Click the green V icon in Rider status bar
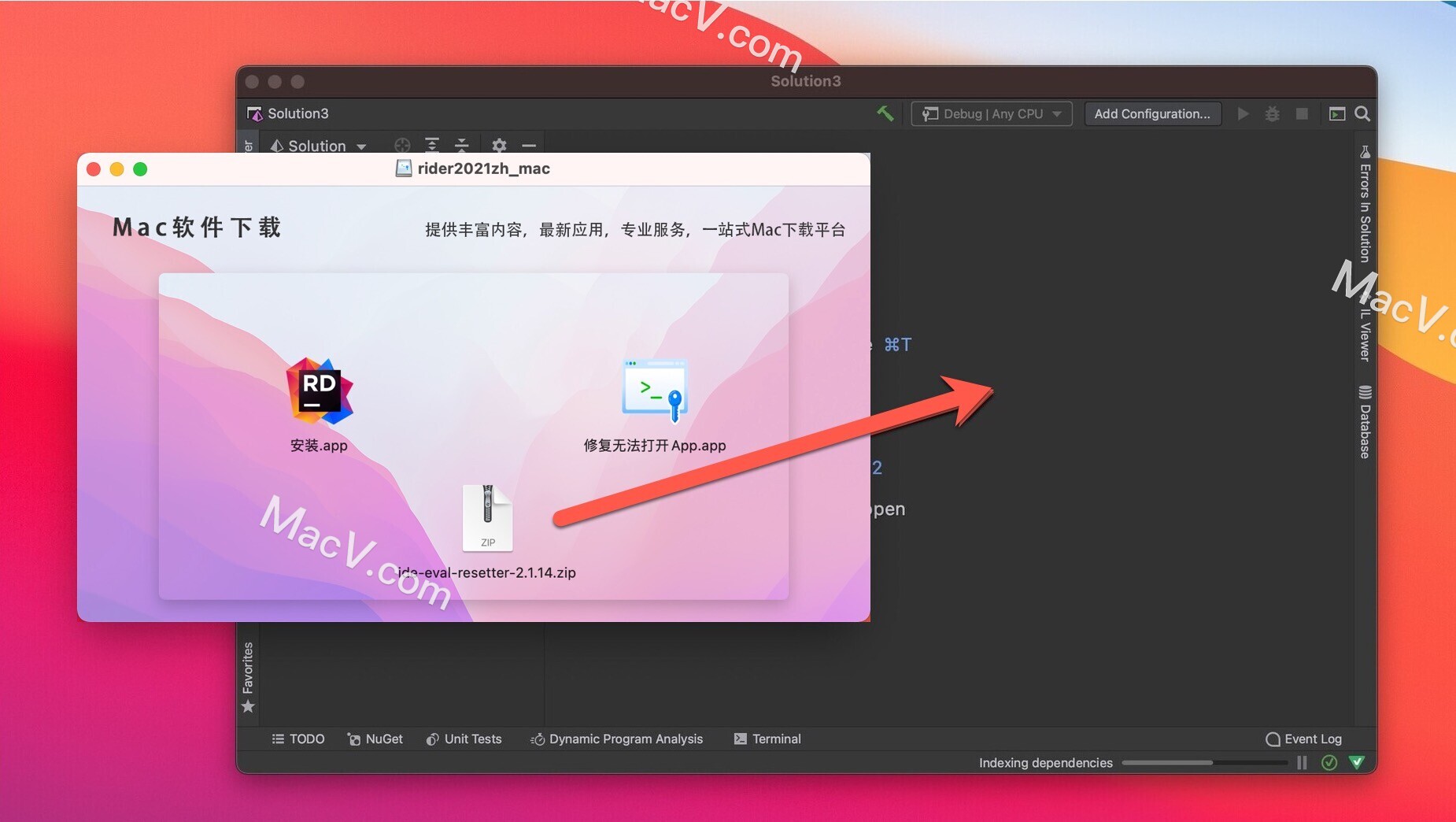Viewport: 1456px width, 822px height. (x=1357, y=762)
